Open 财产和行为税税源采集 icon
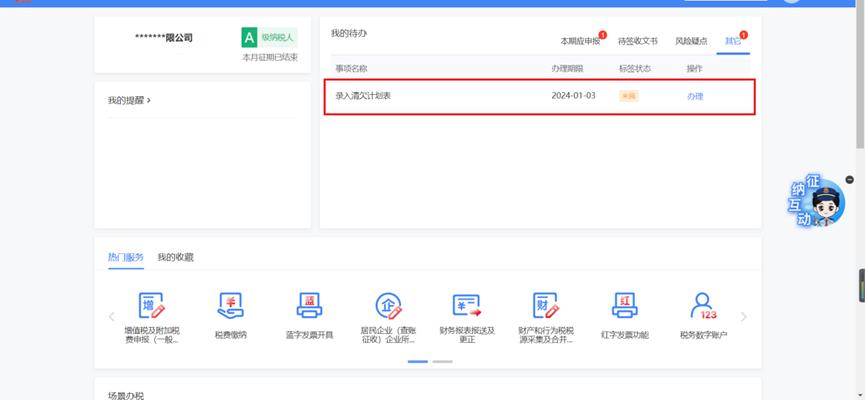865x400 pixels. click(546, 305)
